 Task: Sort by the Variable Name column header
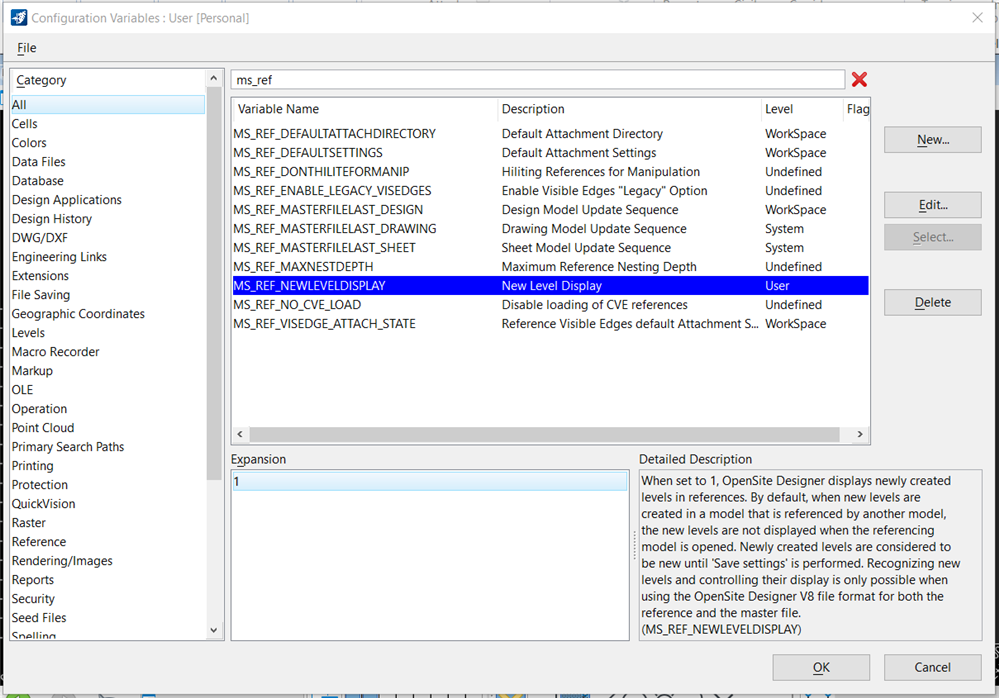364,109
